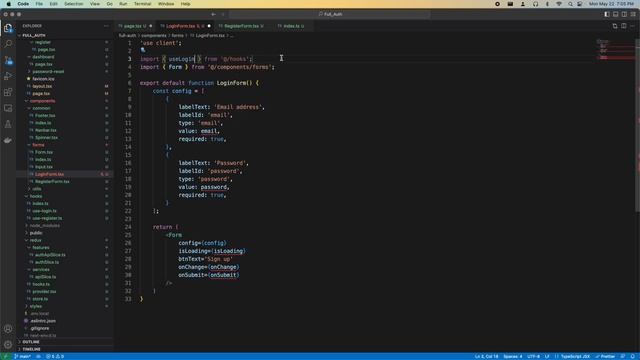Open the Testing beaker view
The image size is (640, 360).
8,124
